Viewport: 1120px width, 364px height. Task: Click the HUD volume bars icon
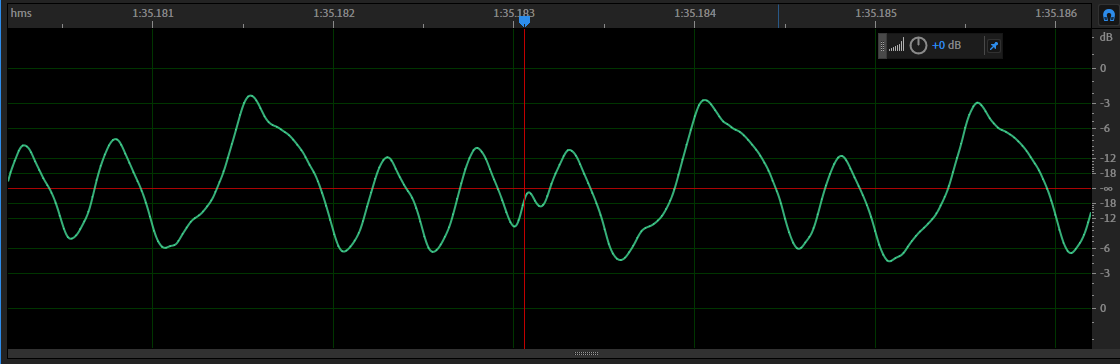896,46
